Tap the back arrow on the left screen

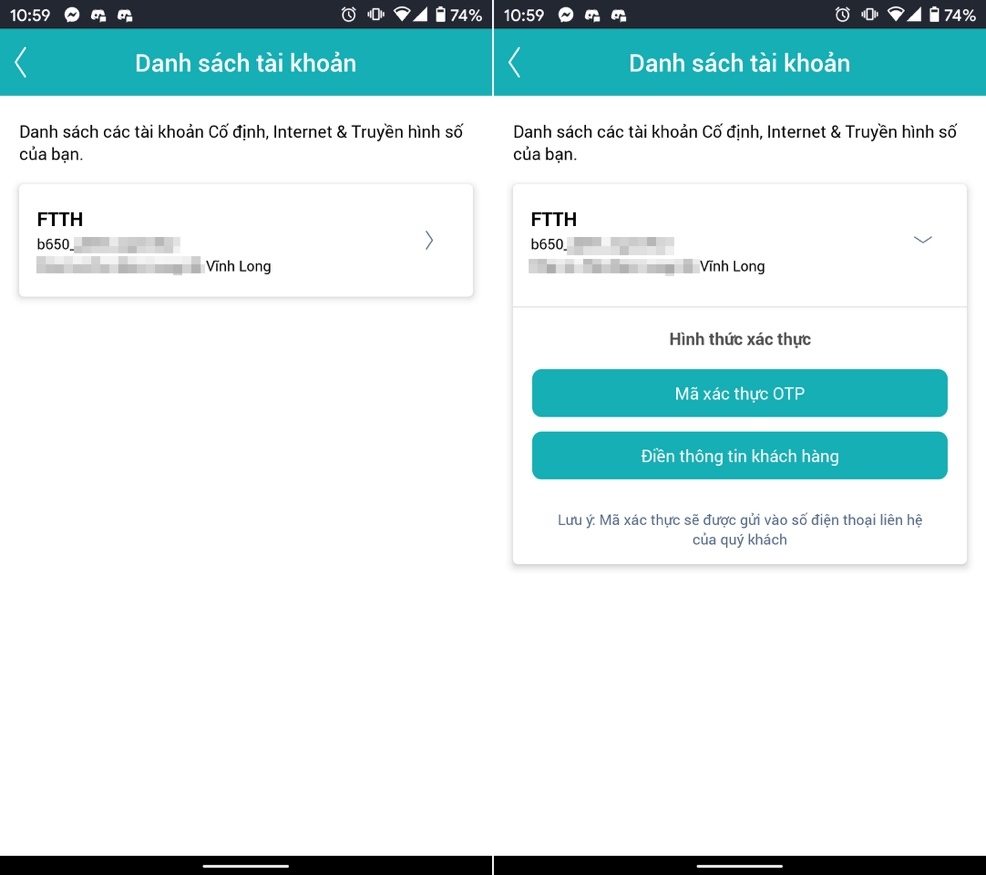tap(20, 62)
